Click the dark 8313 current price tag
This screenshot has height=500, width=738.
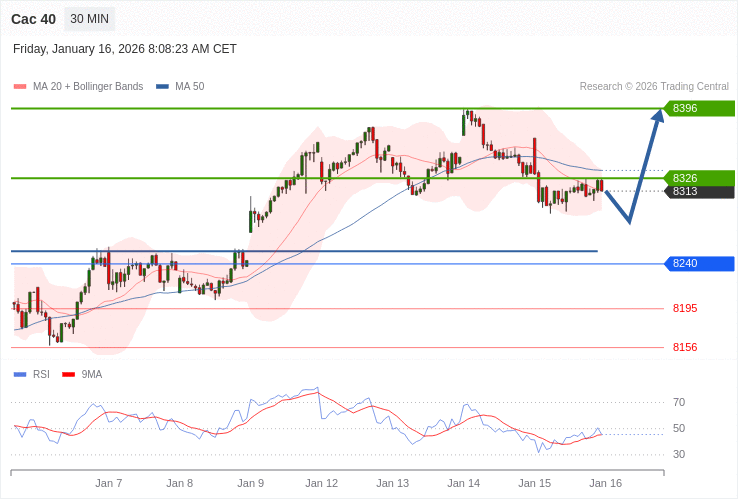coord(699,191)
